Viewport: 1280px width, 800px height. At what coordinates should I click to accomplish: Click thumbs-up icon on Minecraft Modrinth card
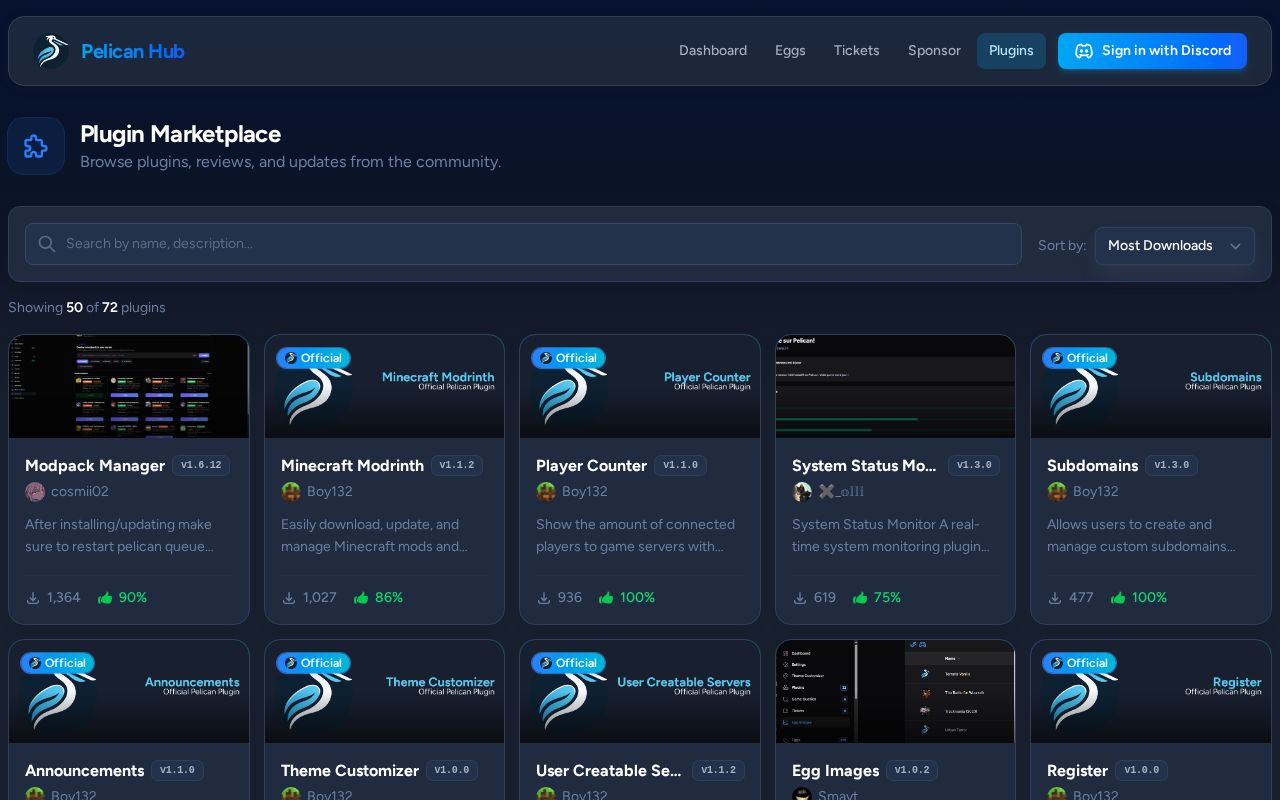(361, 598)
